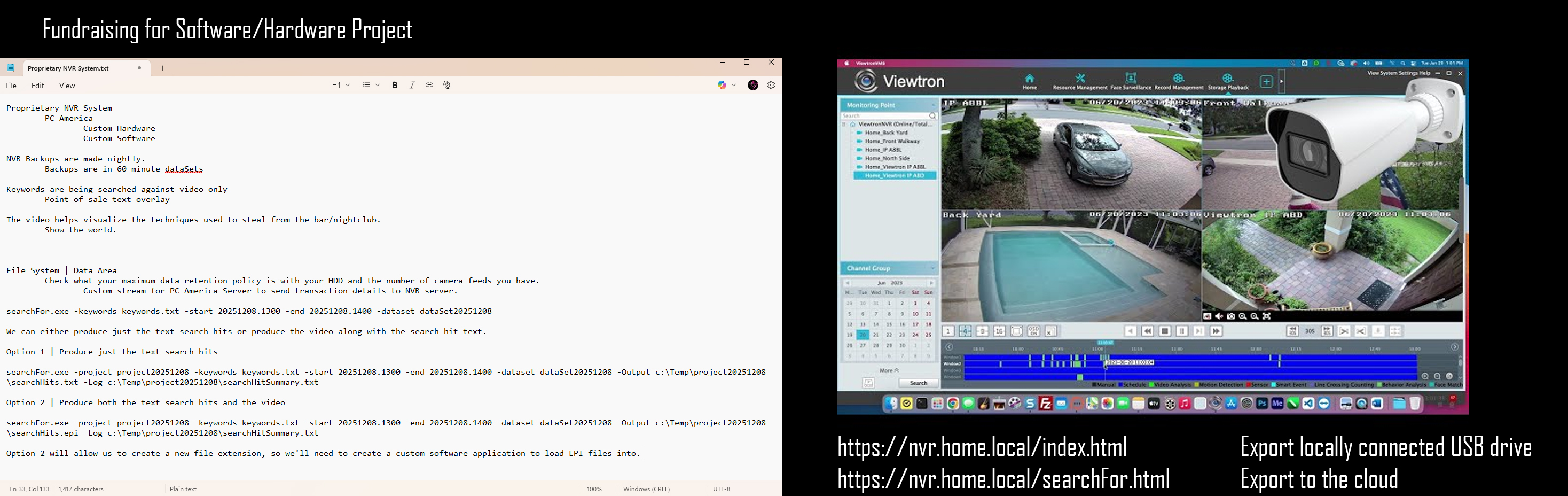Toggle the OSD ON button
Viewport: 1568px width, 496px height.
1033,331
